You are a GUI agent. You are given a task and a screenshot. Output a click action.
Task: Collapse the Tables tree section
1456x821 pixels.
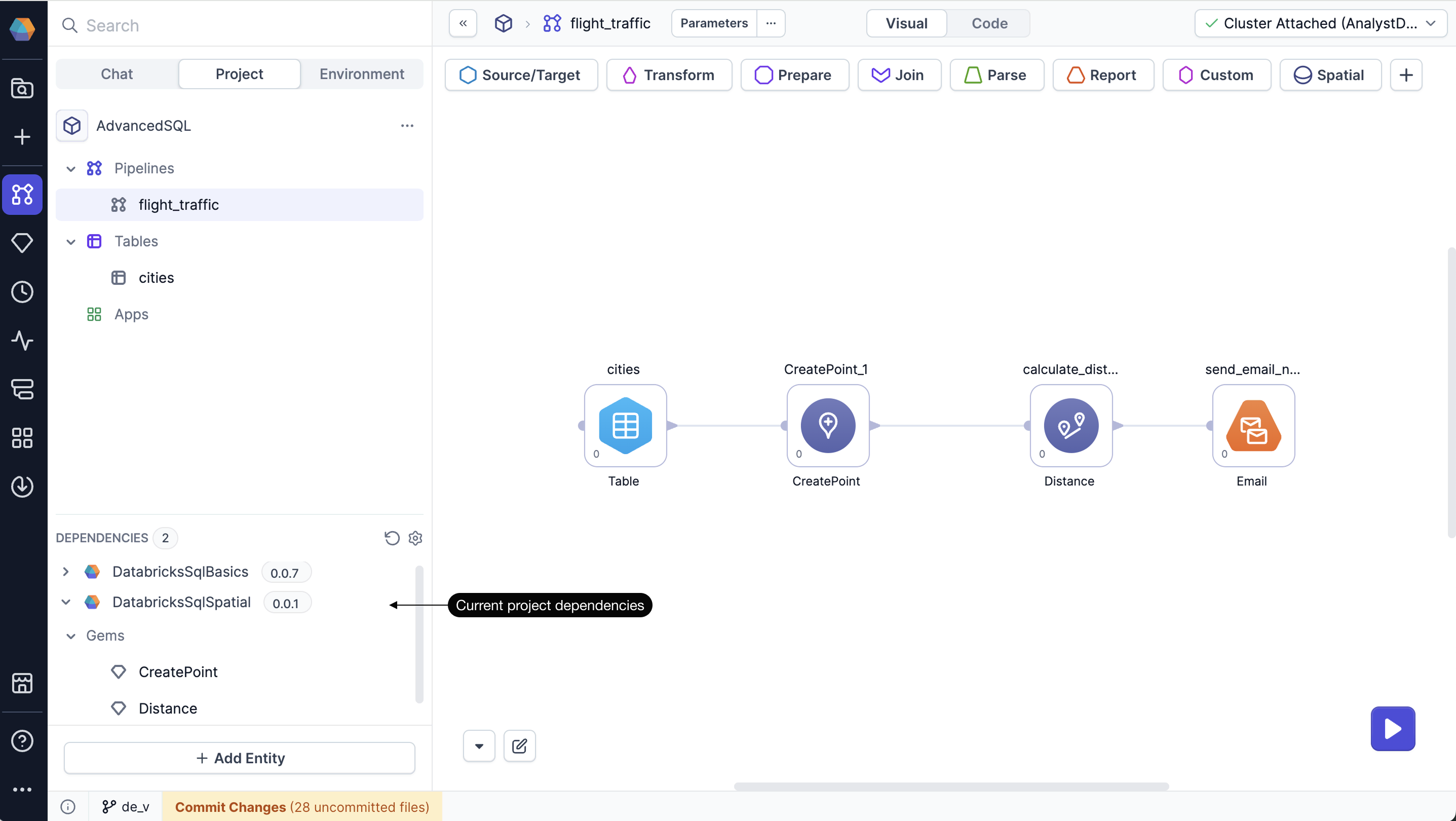(x=70, y=241)
